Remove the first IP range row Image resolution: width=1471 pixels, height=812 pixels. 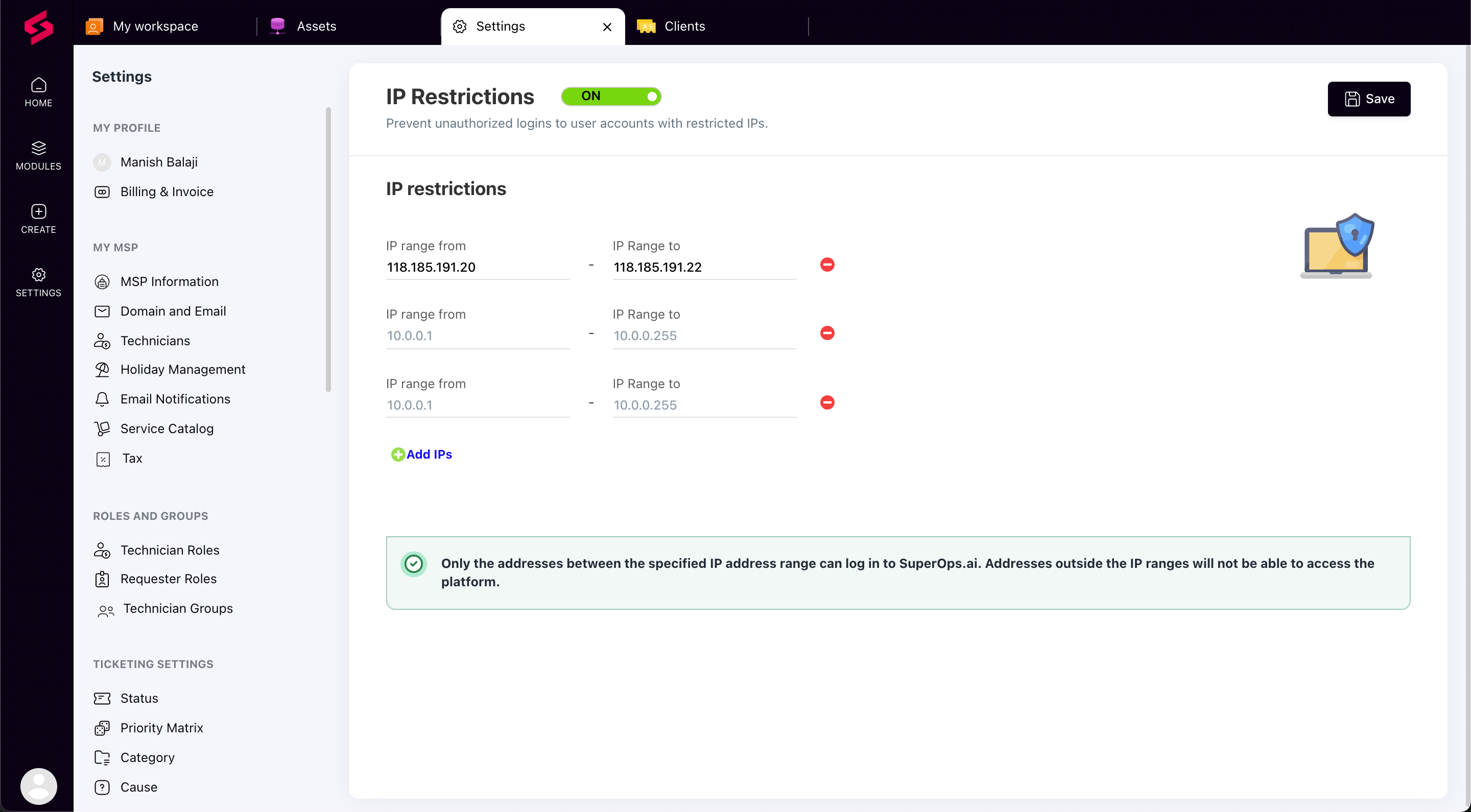click(827, 265)
